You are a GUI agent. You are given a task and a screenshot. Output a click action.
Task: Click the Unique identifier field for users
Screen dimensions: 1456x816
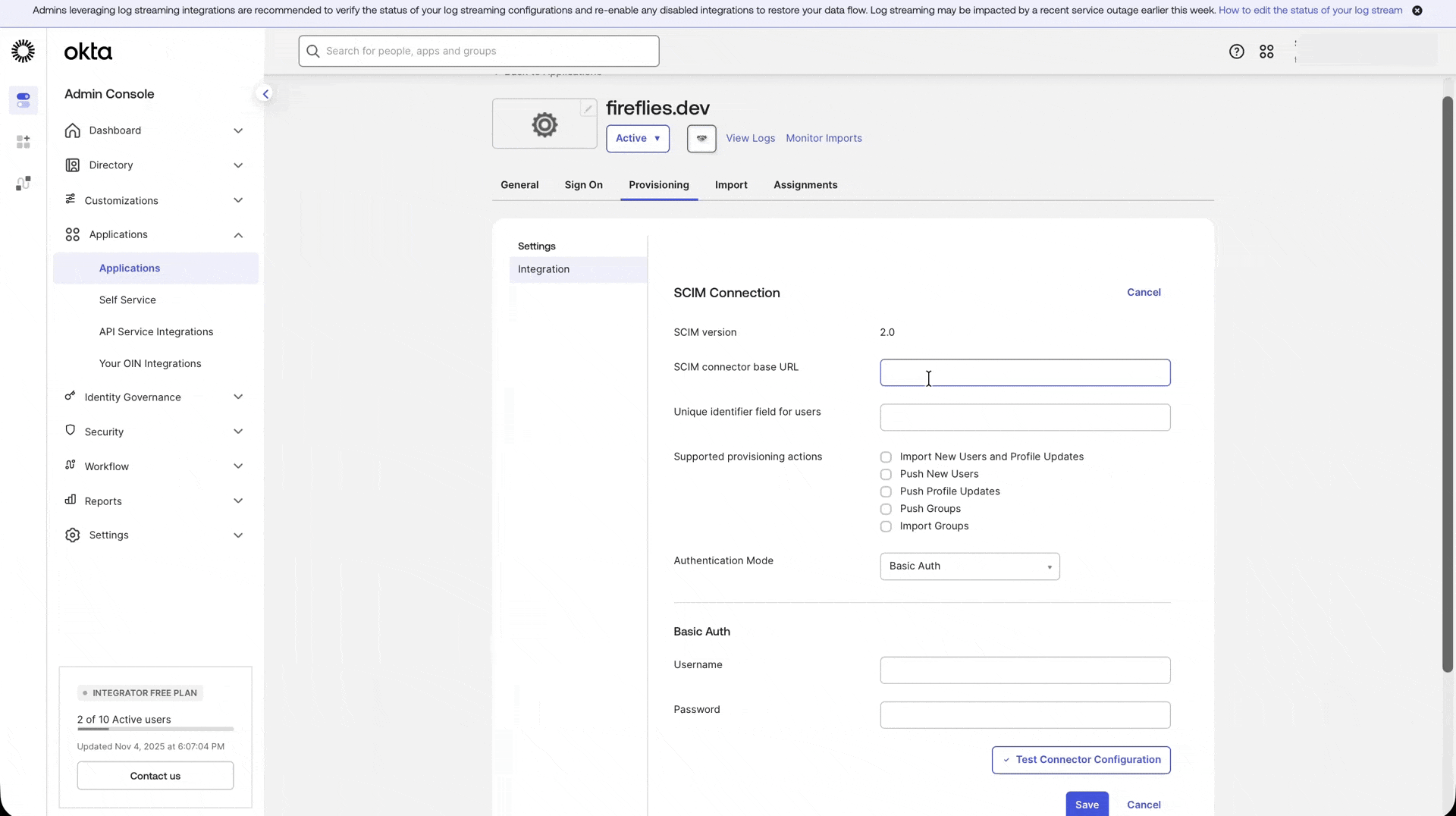[1025, 418]
